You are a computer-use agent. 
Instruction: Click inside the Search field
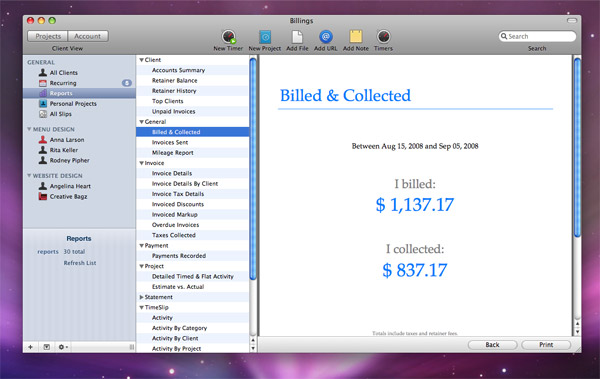point(537,36)
